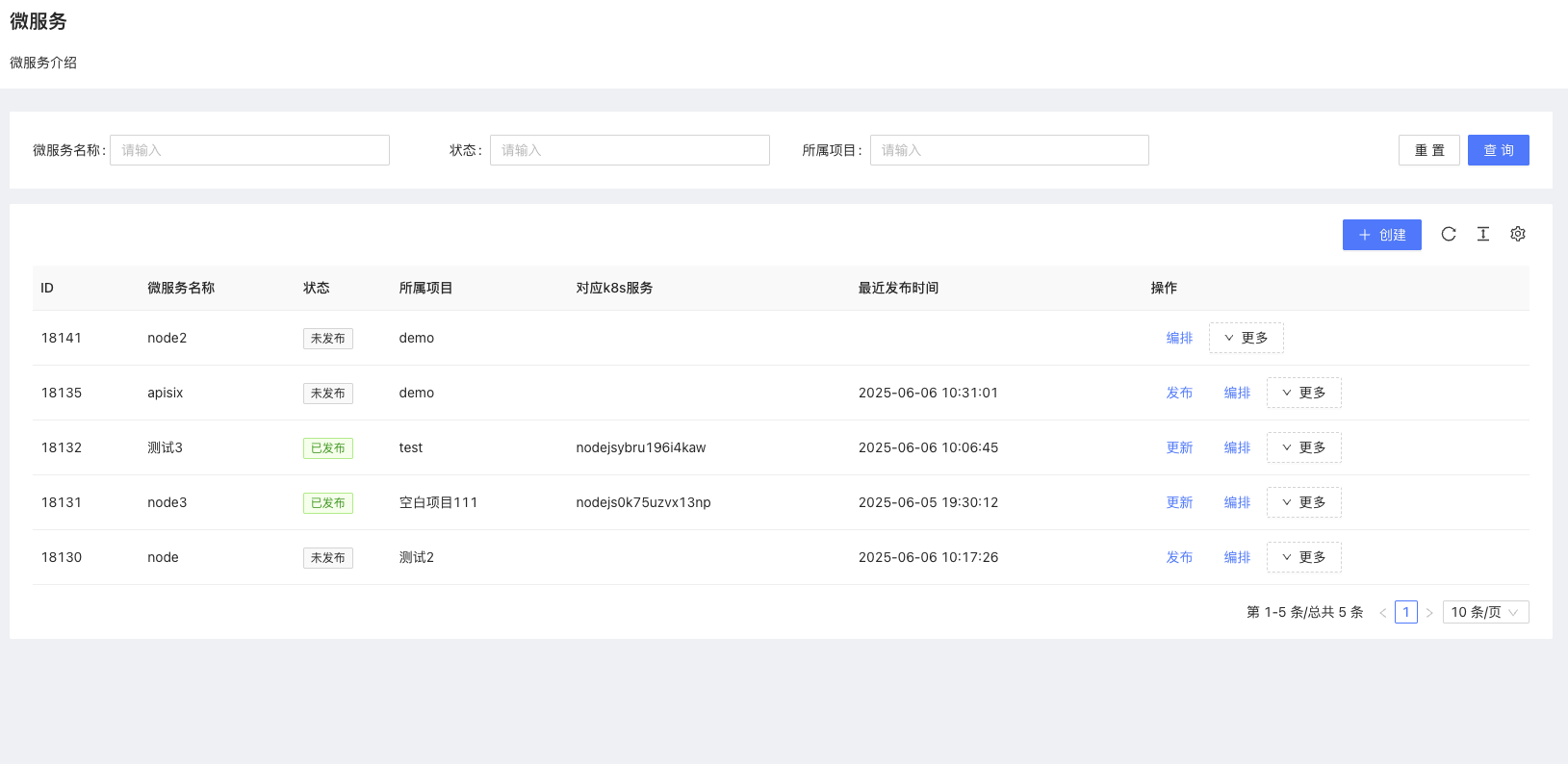Click the 已发布 tag in node3 row
The image size is (1568, 764).
[x=328, y=503]
